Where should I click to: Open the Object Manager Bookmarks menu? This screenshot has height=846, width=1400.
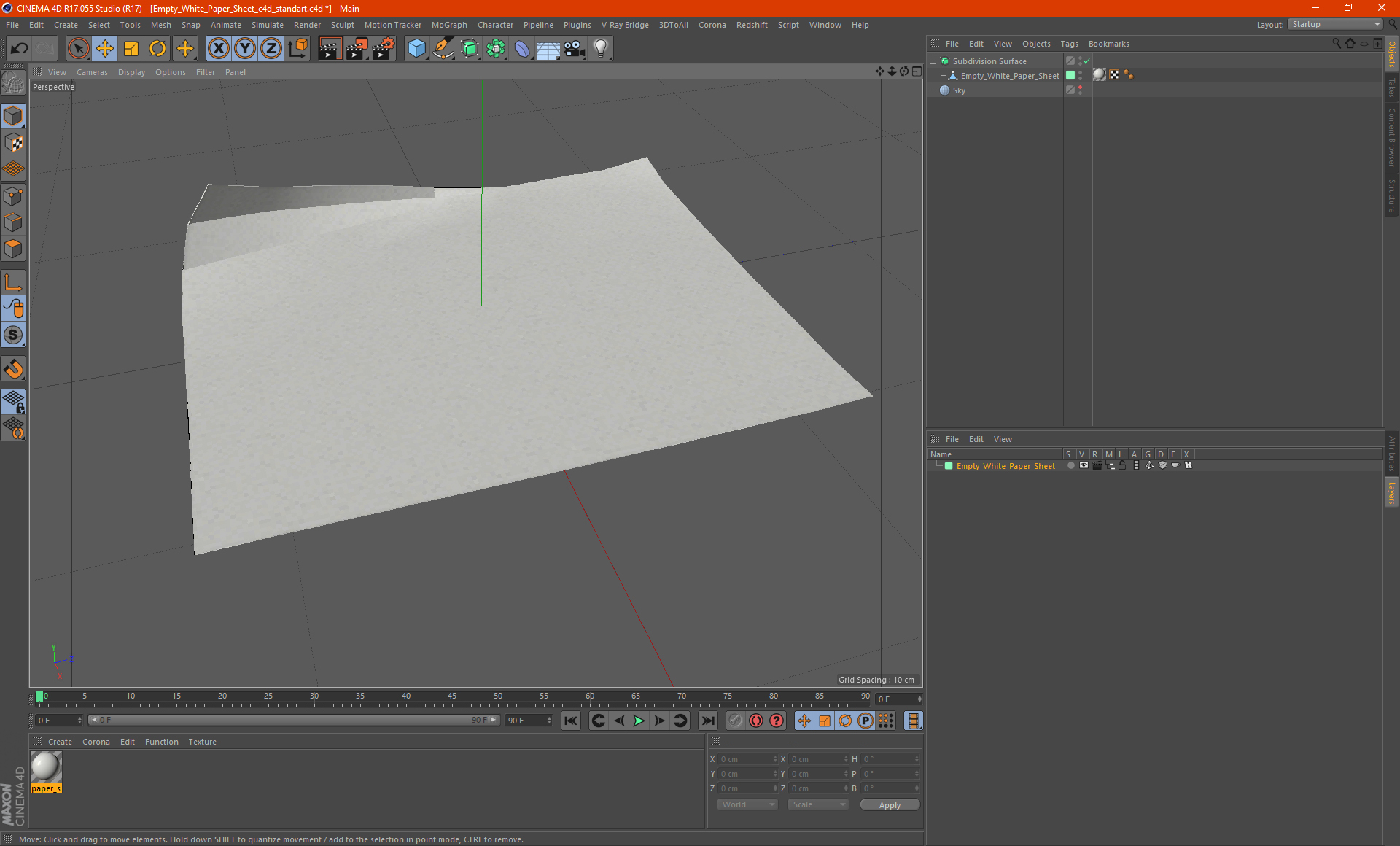(x=1108, y=44)
